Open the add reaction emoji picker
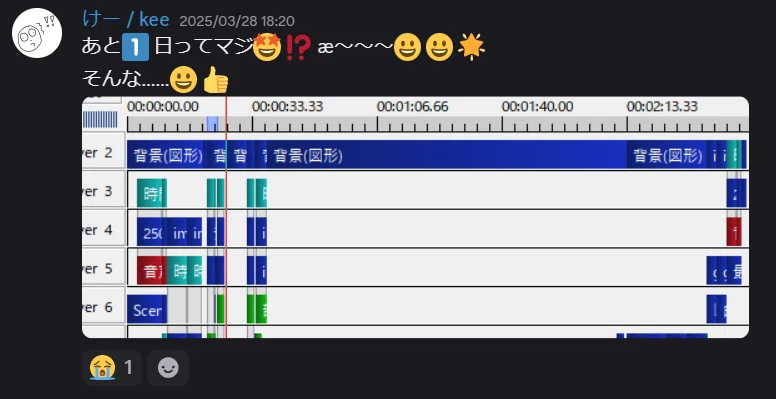The image size is (776, 399). [168, 368]
